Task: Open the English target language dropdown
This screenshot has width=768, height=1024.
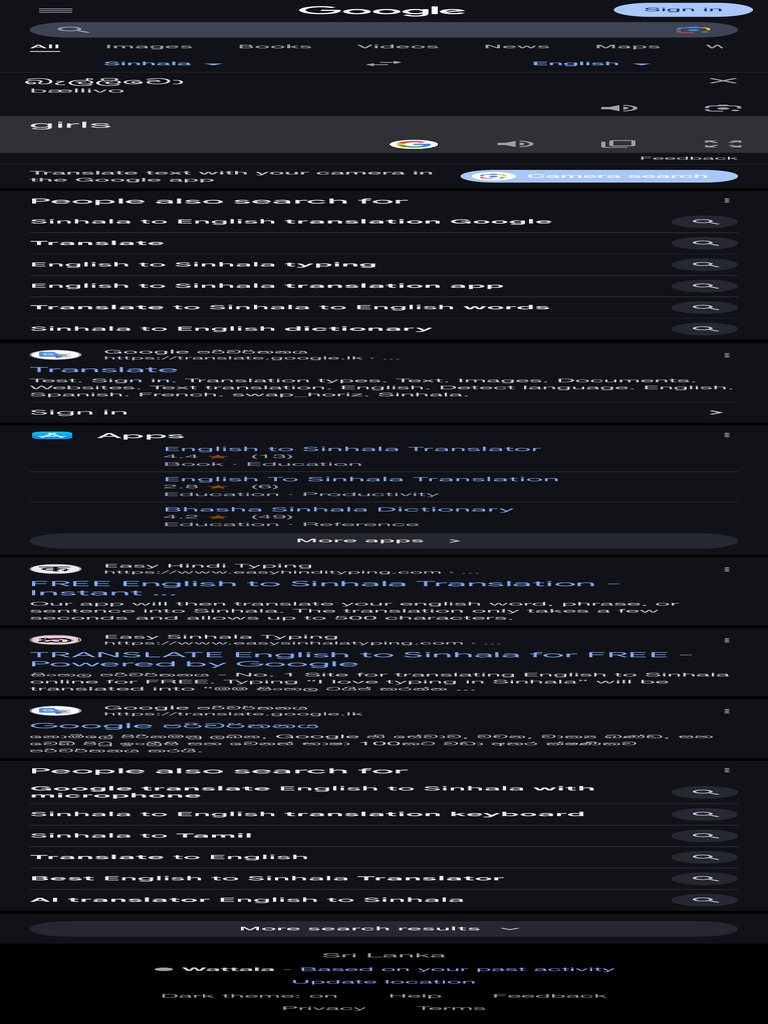Action: [591, 63]
